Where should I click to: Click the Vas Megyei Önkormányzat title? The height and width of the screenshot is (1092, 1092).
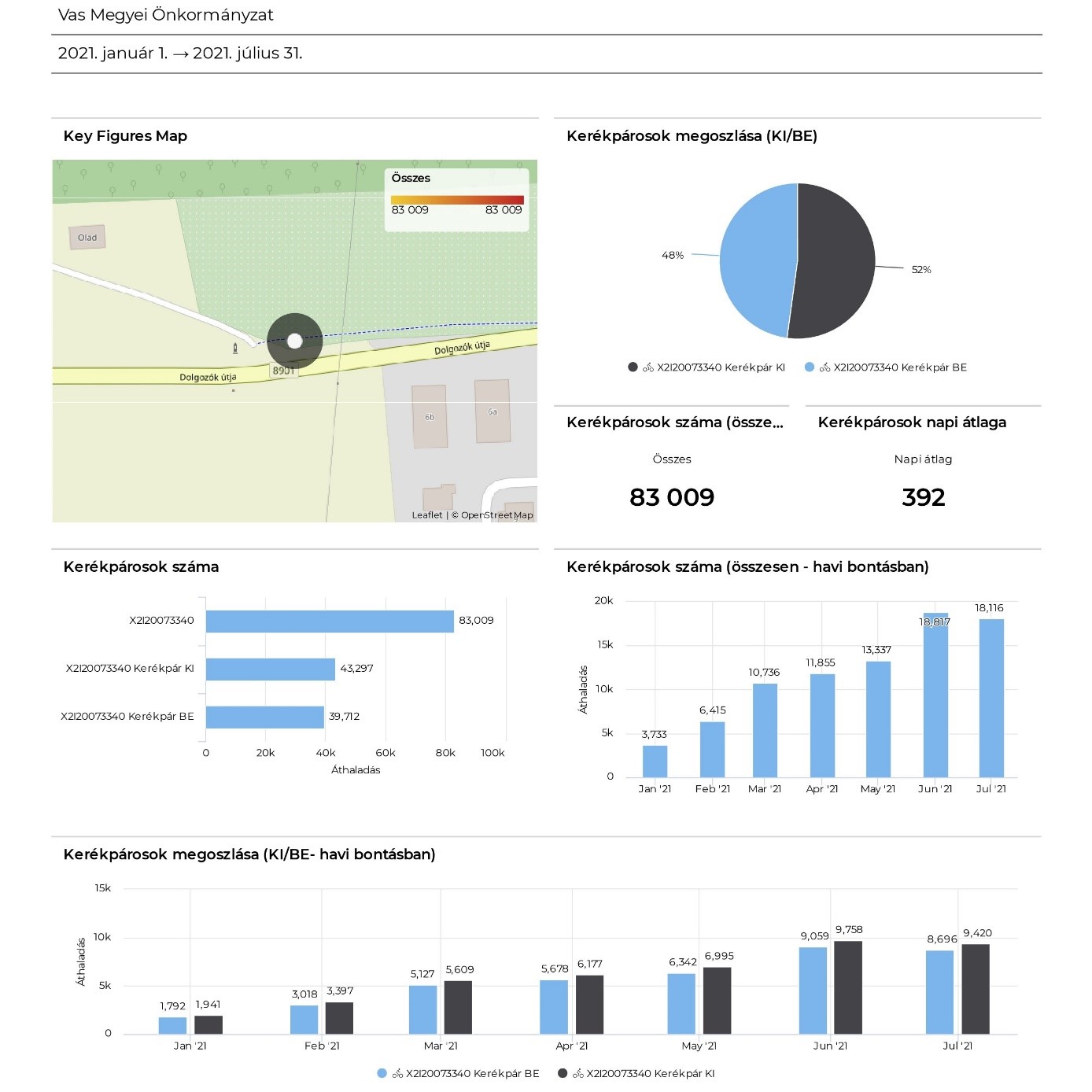[x=166, y=15]
